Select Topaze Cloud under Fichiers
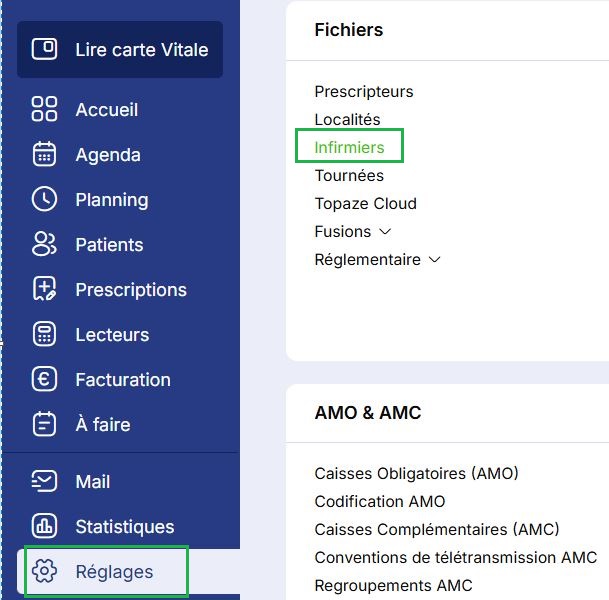The width and height of the screenshot is (609, 600). coord(365,203)
